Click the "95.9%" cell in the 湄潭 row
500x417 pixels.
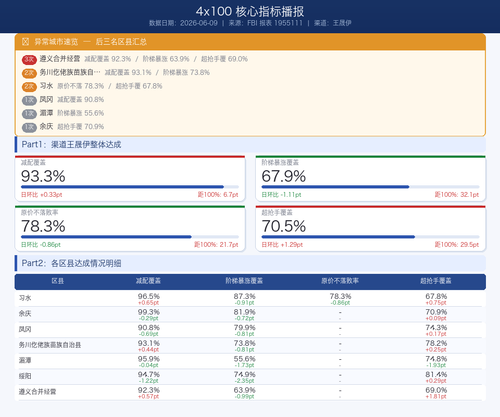[149, 359]
